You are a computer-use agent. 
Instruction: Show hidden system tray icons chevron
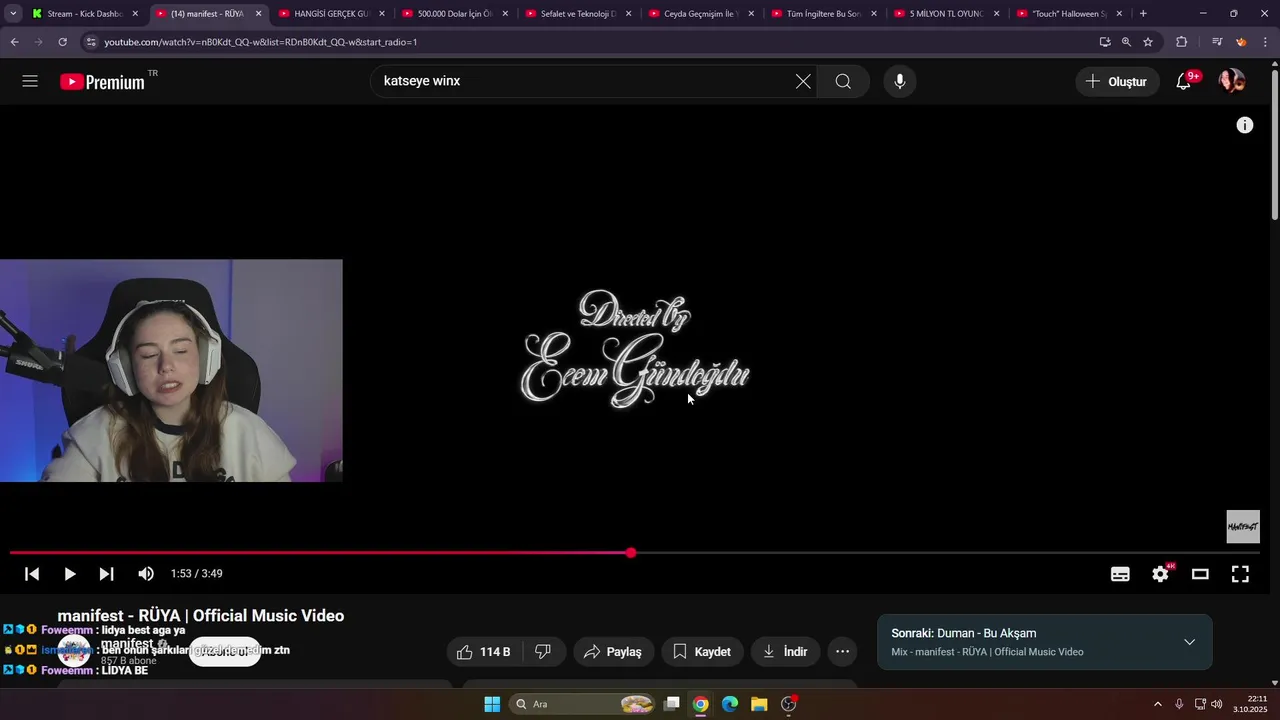(1158, 704)
